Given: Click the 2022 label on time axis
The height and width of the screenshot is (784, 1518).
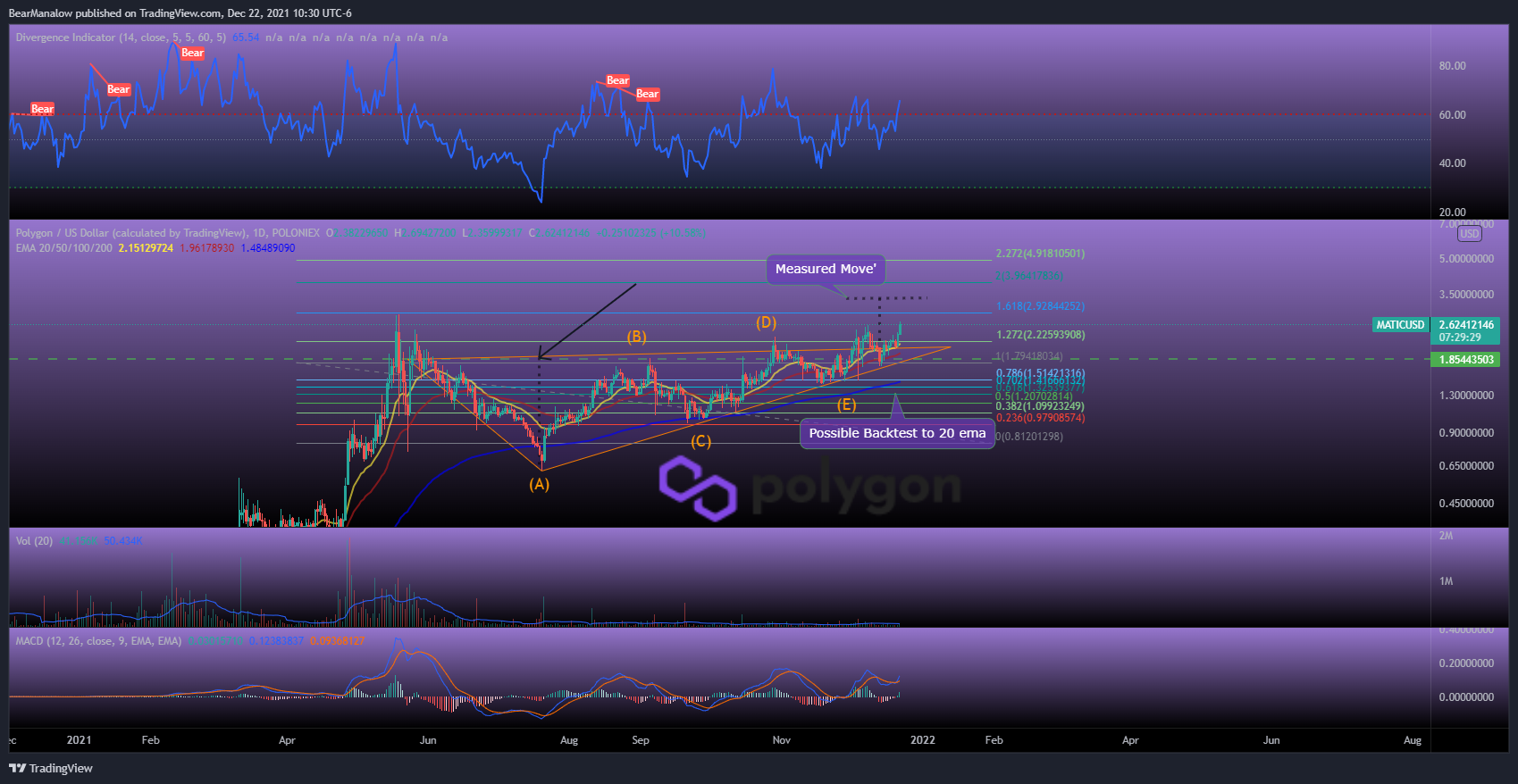Looking at the screenshot, I should (x=923, y=740).
